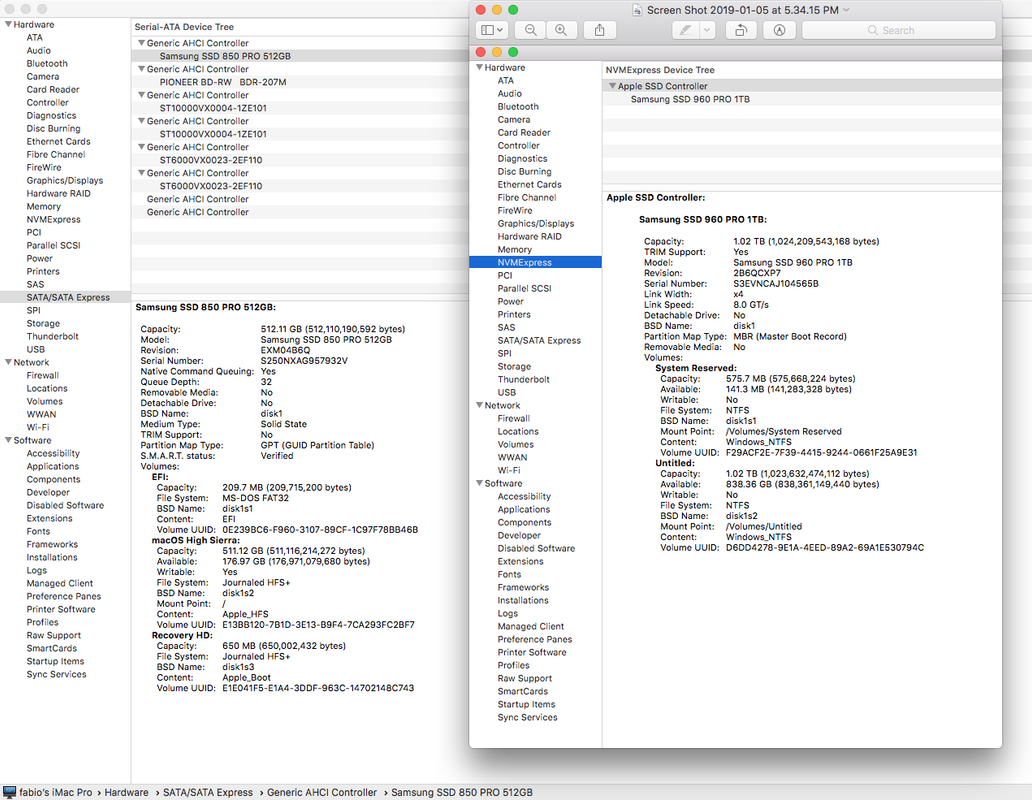
Task: Collapse the Network section in front window
Action: [480, 405]
